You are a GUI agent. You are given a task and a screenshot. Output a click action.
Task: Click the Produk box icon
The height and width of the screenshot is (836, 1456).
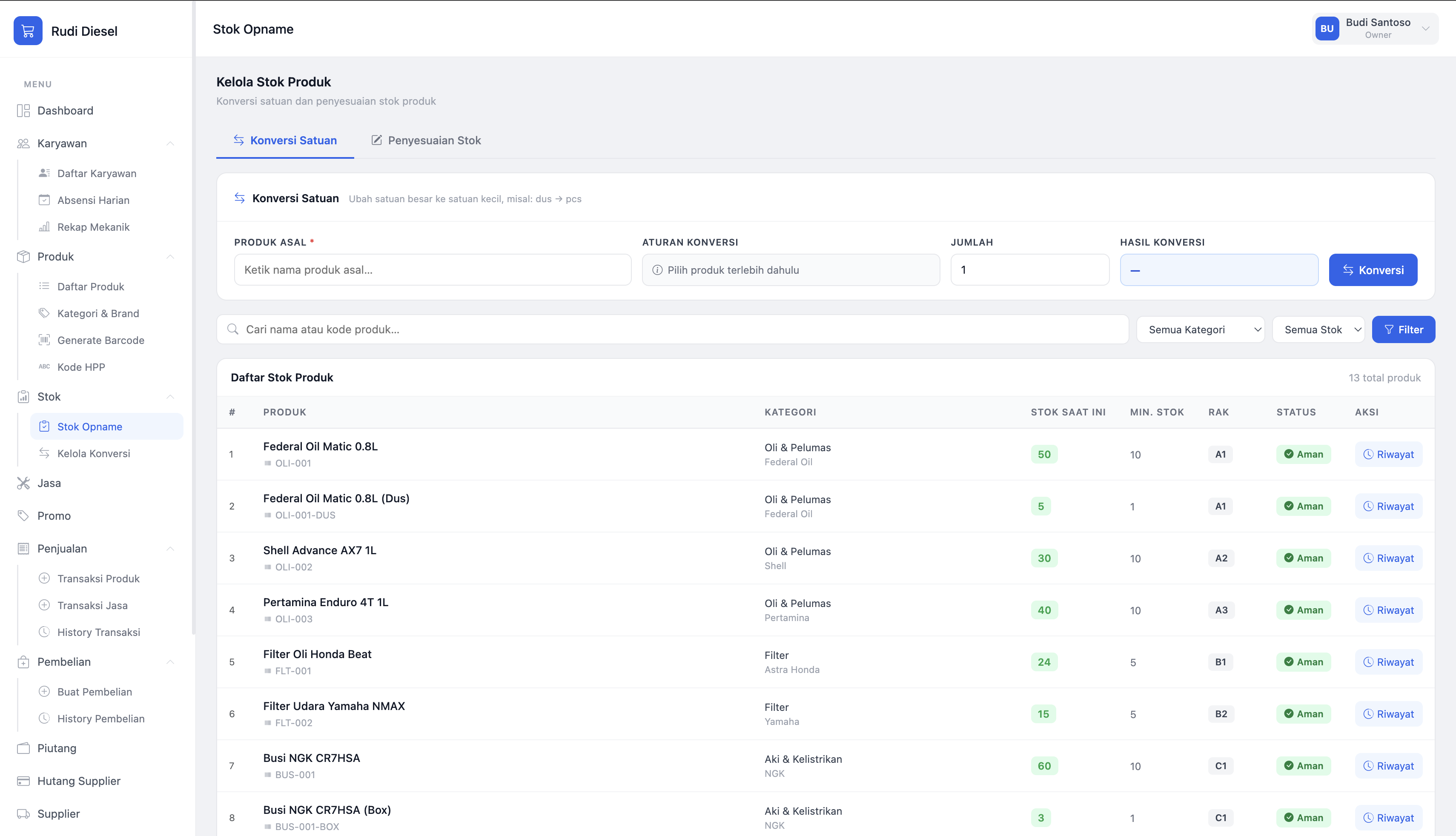coord(23,256)
